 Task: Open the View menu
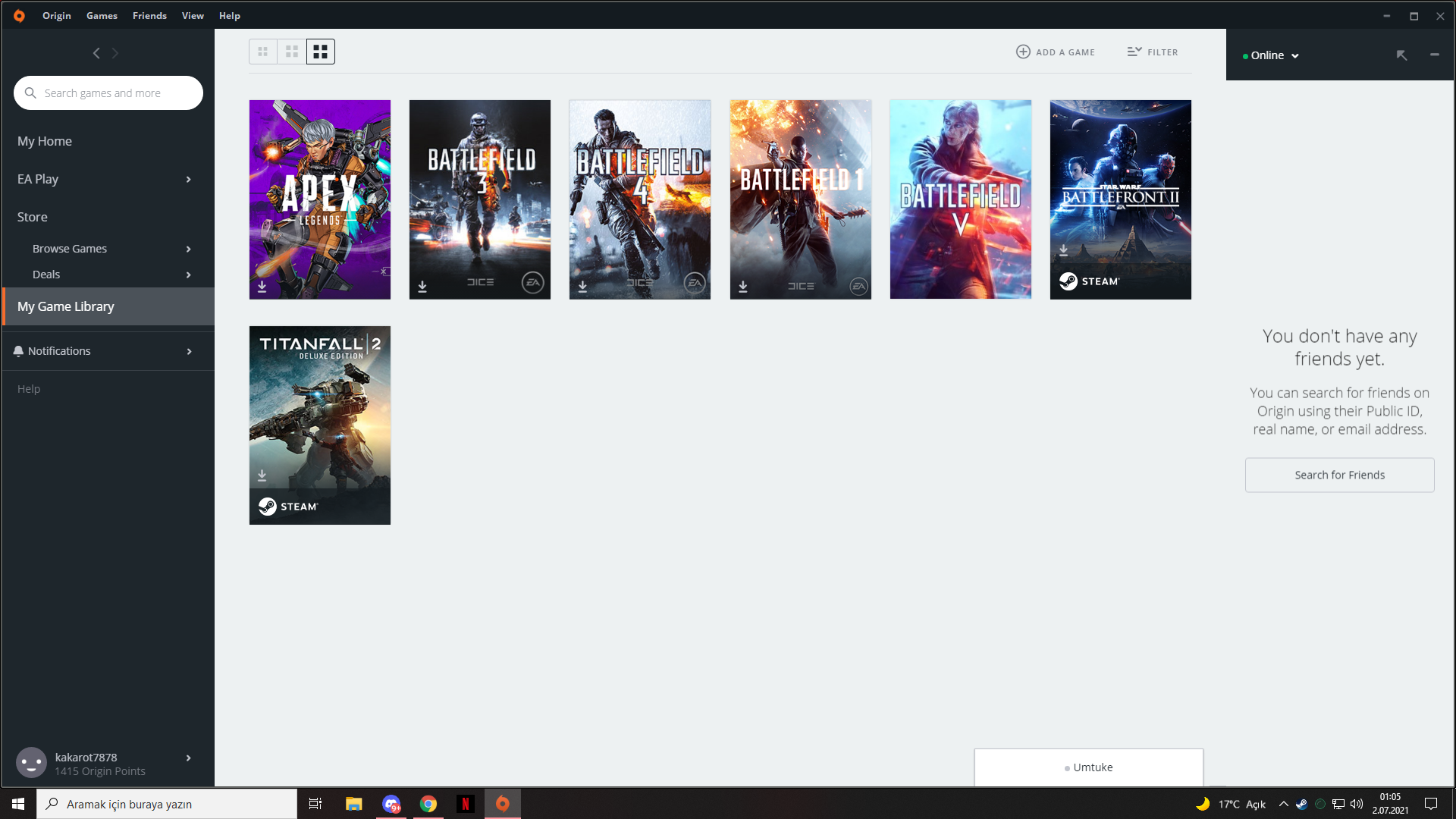(x=193, y=15)
